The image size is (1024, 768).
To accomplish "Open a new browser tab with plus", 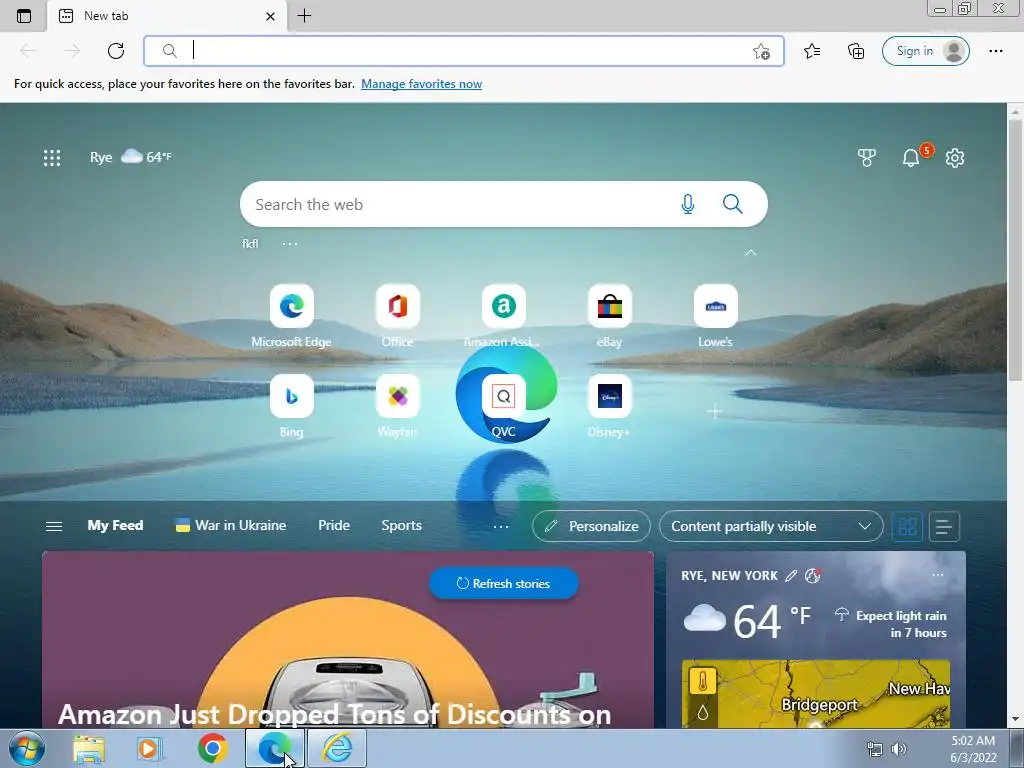I will (x=304, y=16).
